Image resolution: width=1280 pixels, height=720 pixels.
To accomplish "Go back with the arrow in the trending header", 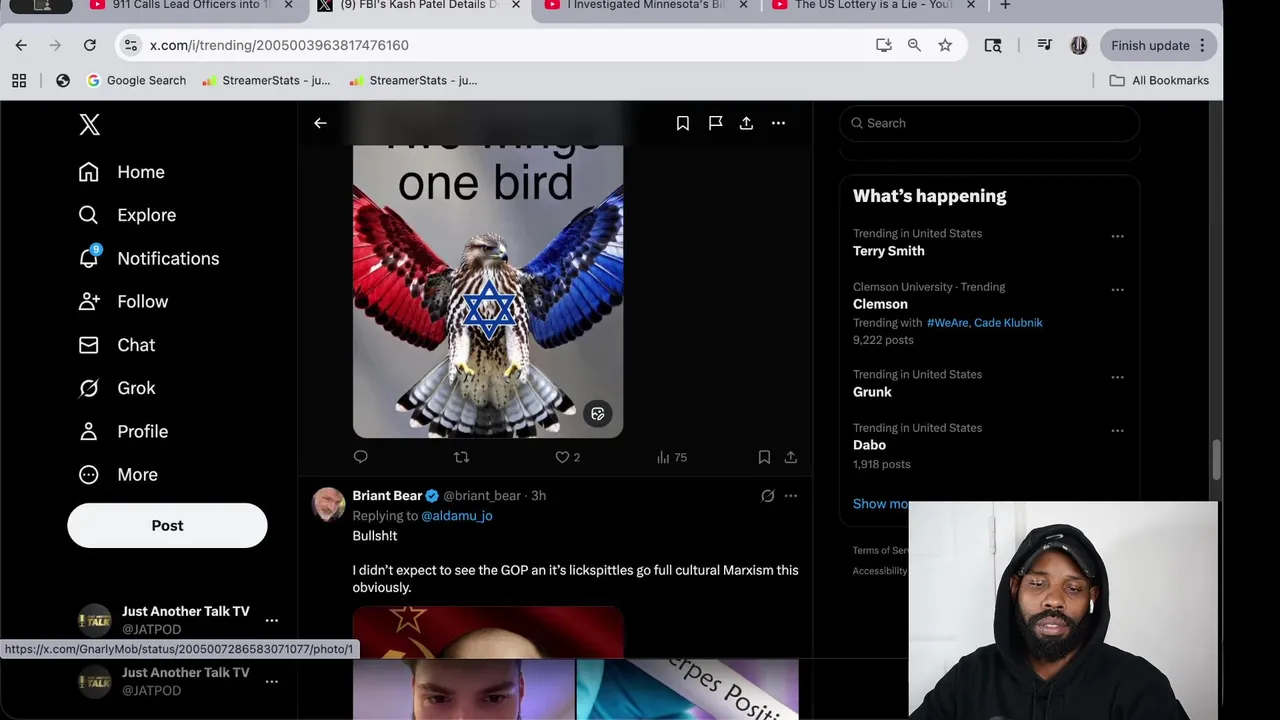I will [320, 123].
